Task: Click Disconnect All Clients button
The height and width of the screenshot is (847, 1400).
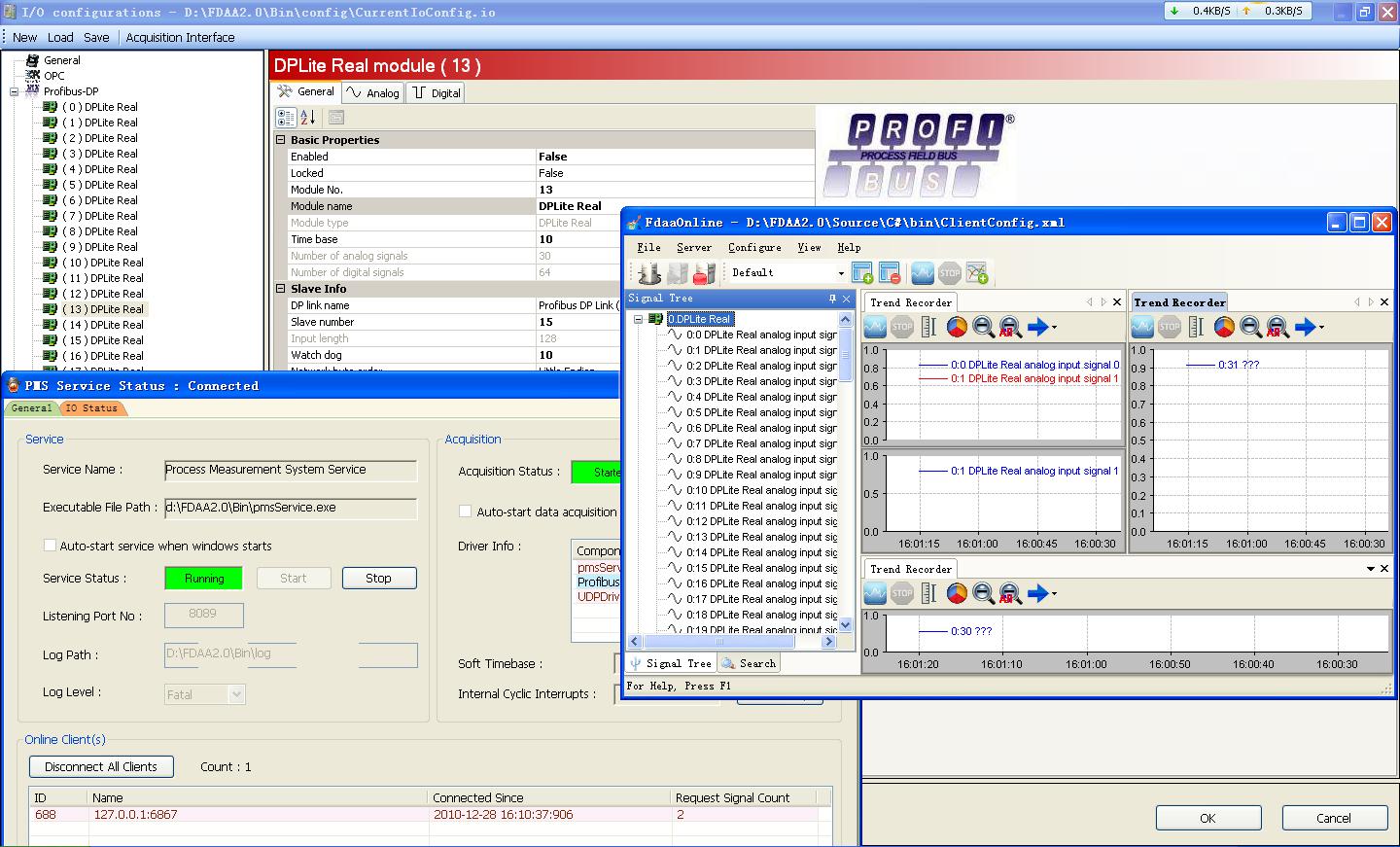Action: click(101, 766)
